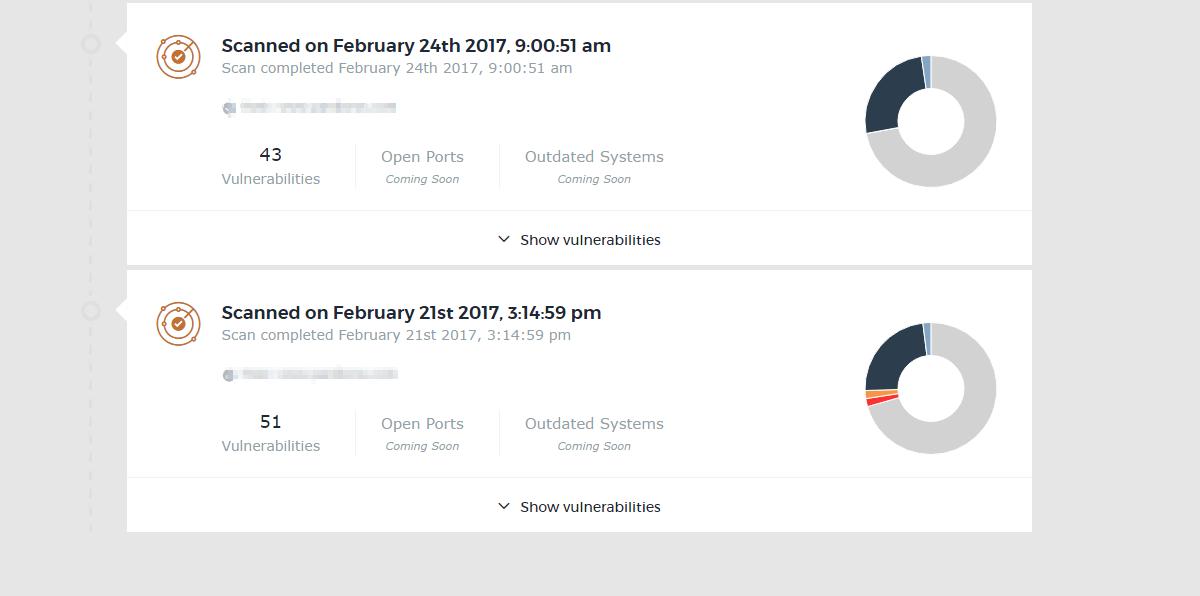This screenshot has width=1200, height=596.
Task: Expand Show vulnerabilities for February 24th scan
Action: point(579,240)
